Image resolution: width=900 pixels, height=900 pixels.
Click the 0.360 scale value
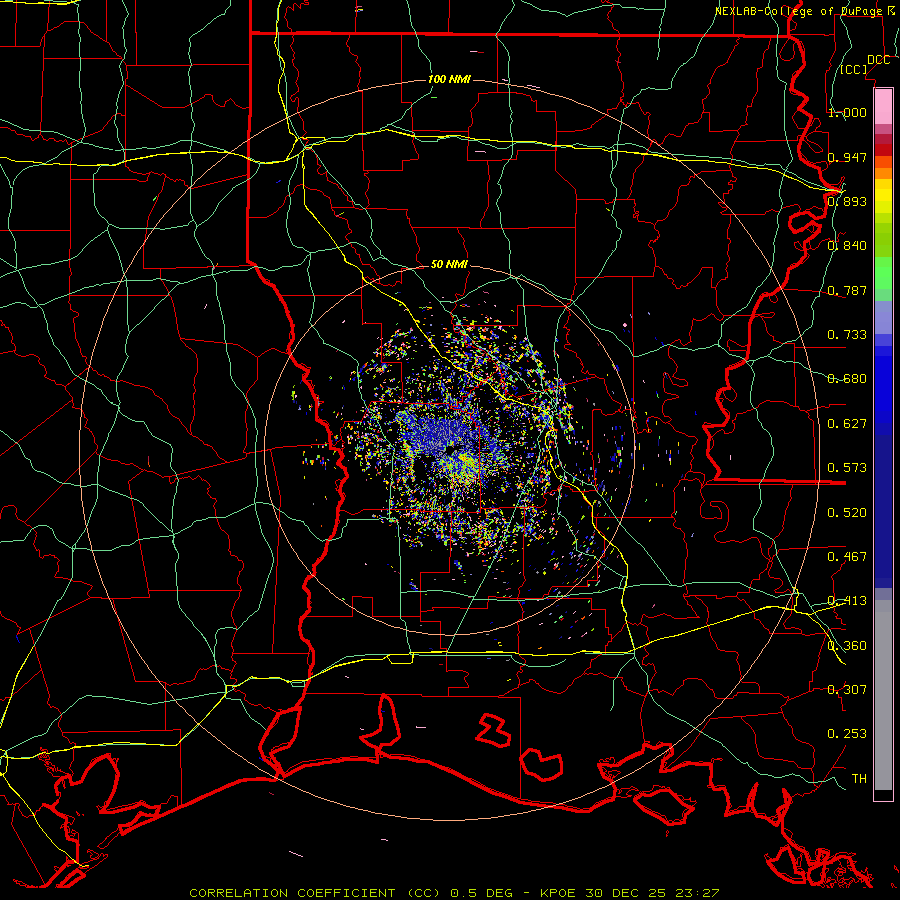click(847, 646)
